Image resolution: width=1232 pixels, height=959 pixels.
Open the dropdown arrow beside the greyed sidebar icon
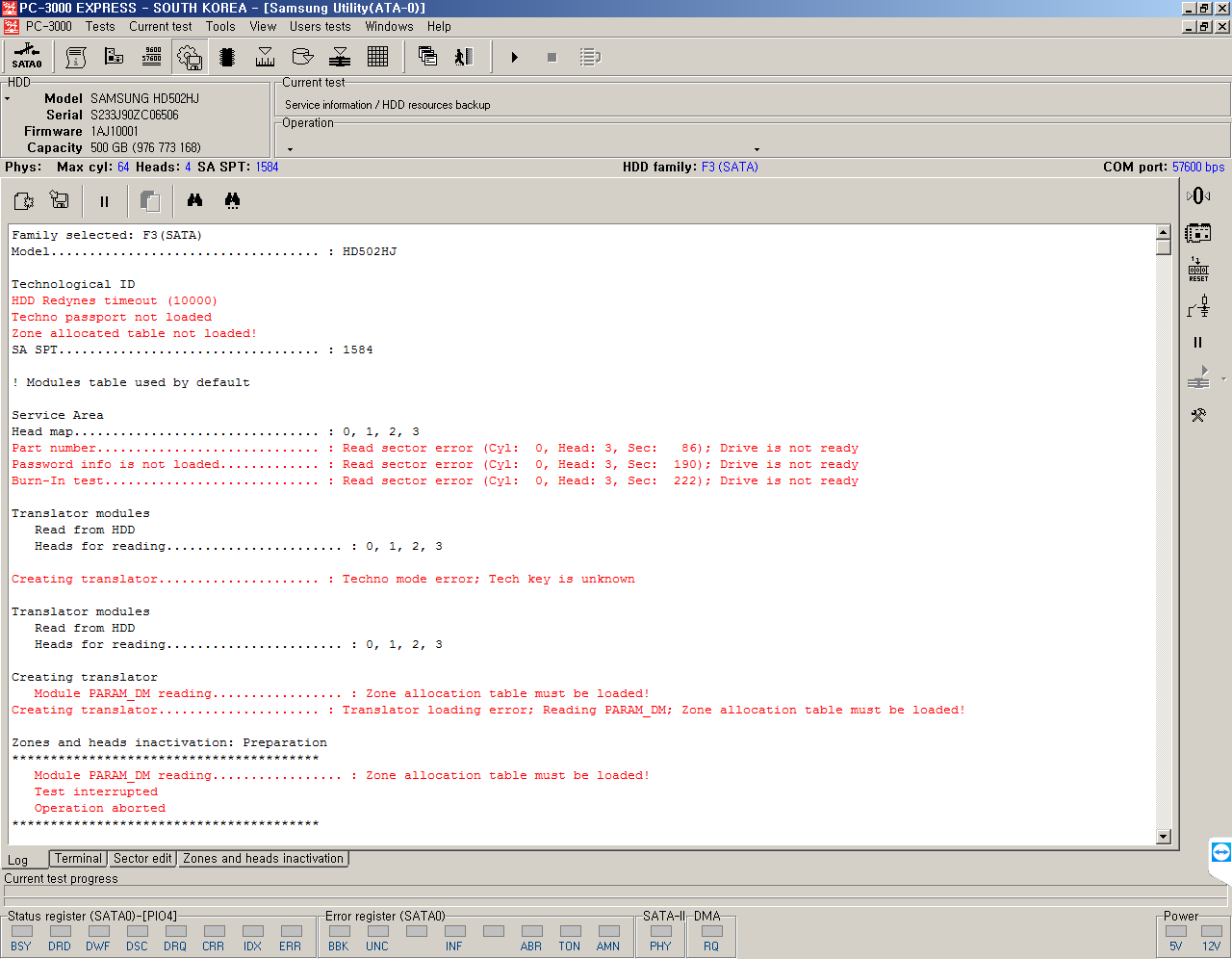tap(1223, 379)
